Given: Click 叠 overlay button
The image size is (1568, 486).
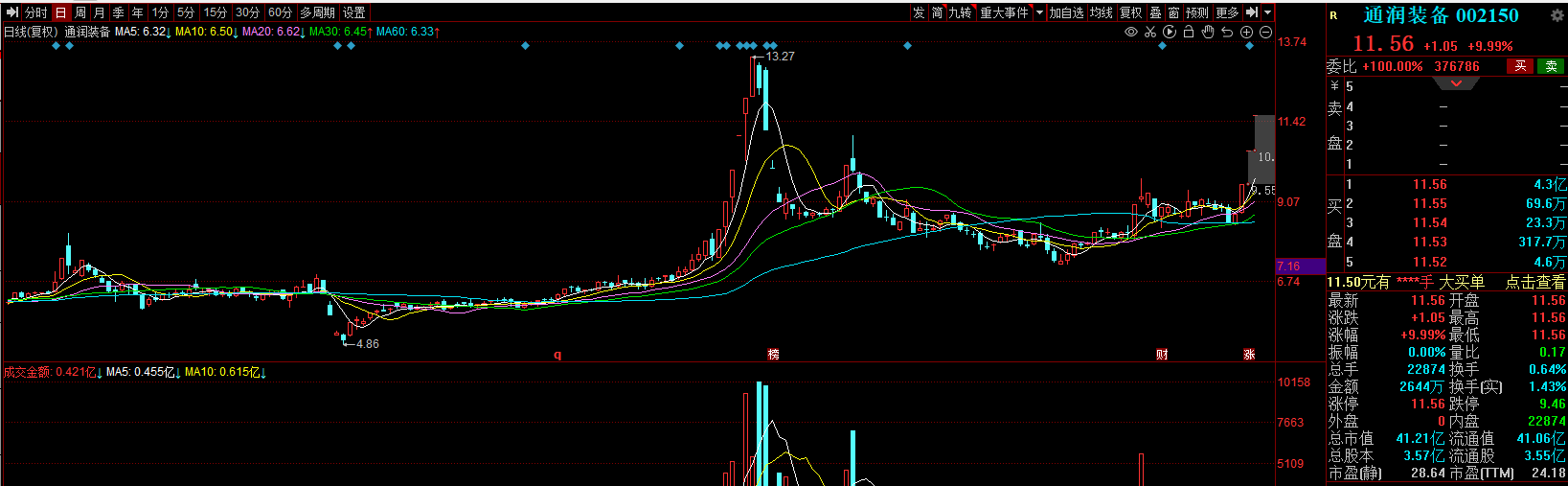Looking at the screenshot, I should click(x=1155, y=12).
